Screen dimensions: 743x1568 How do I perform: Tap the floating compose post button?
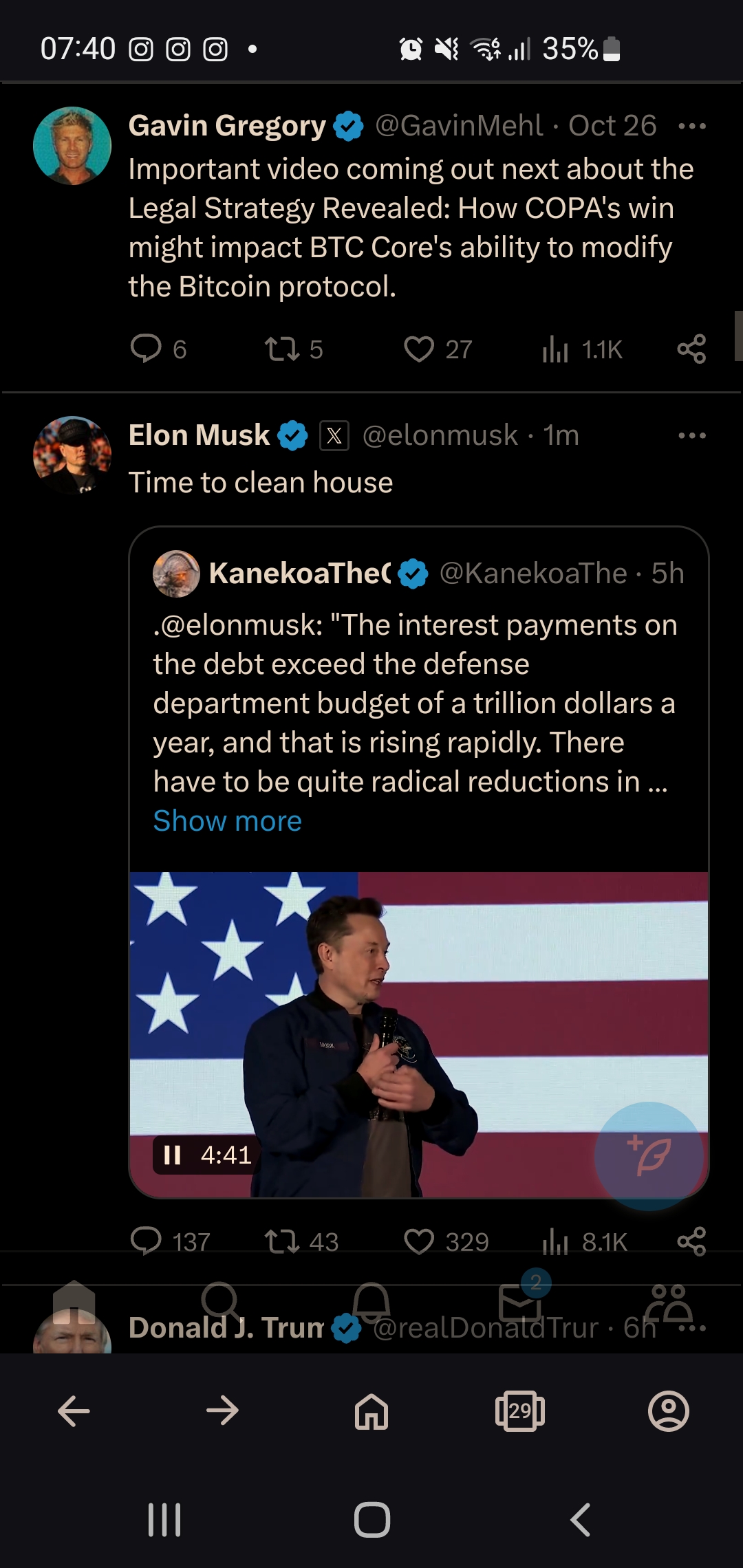[x=649, y=1155]
